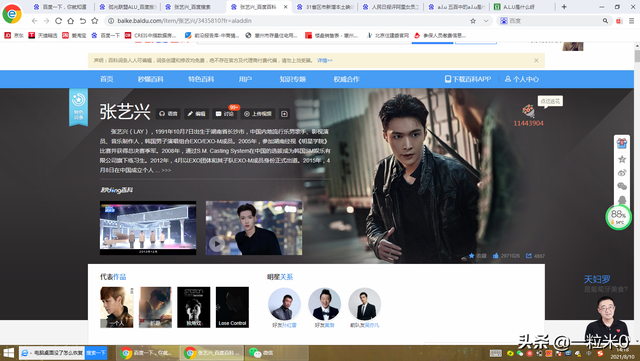Expand summary via >>> link

[x=166, y=170]
